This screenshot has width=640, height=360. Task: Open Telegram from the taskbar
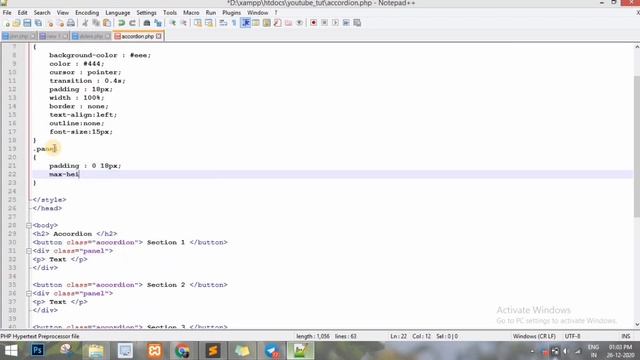tap(272, 351)
